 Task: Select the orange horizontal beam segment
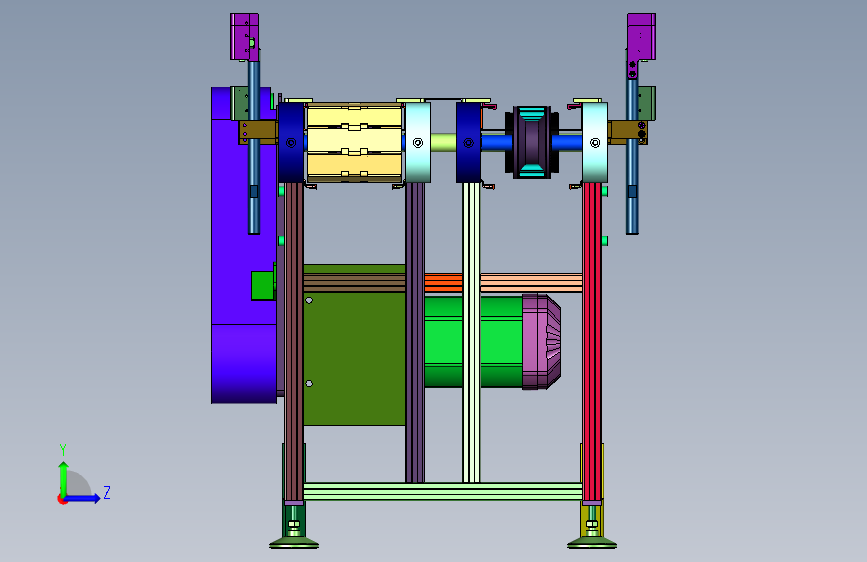coord(443,283)
